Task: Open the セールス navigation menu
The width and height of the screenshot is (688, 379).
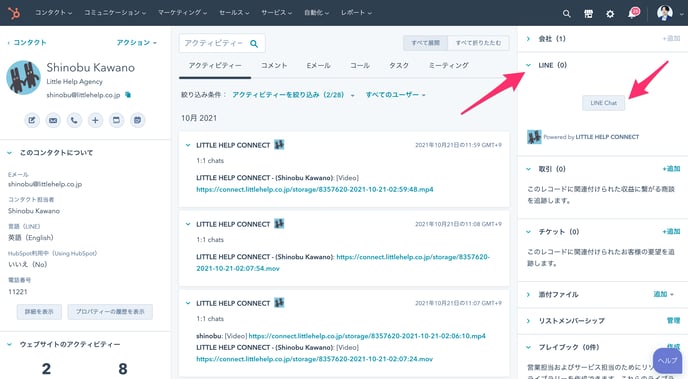Action: (x=234, y=13)
